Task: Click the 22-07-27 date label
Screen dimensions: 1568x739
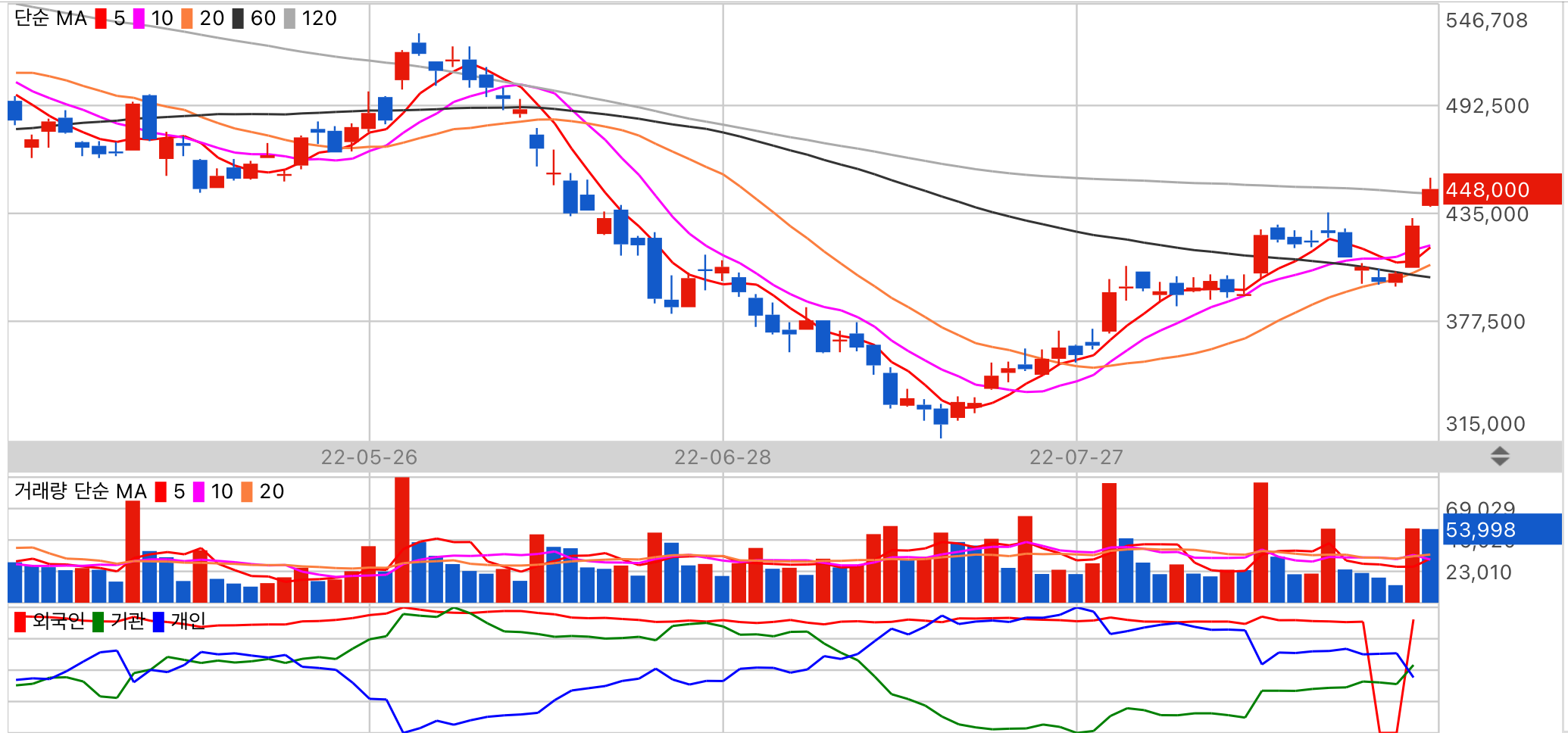Action: [x=1076, y=457]
